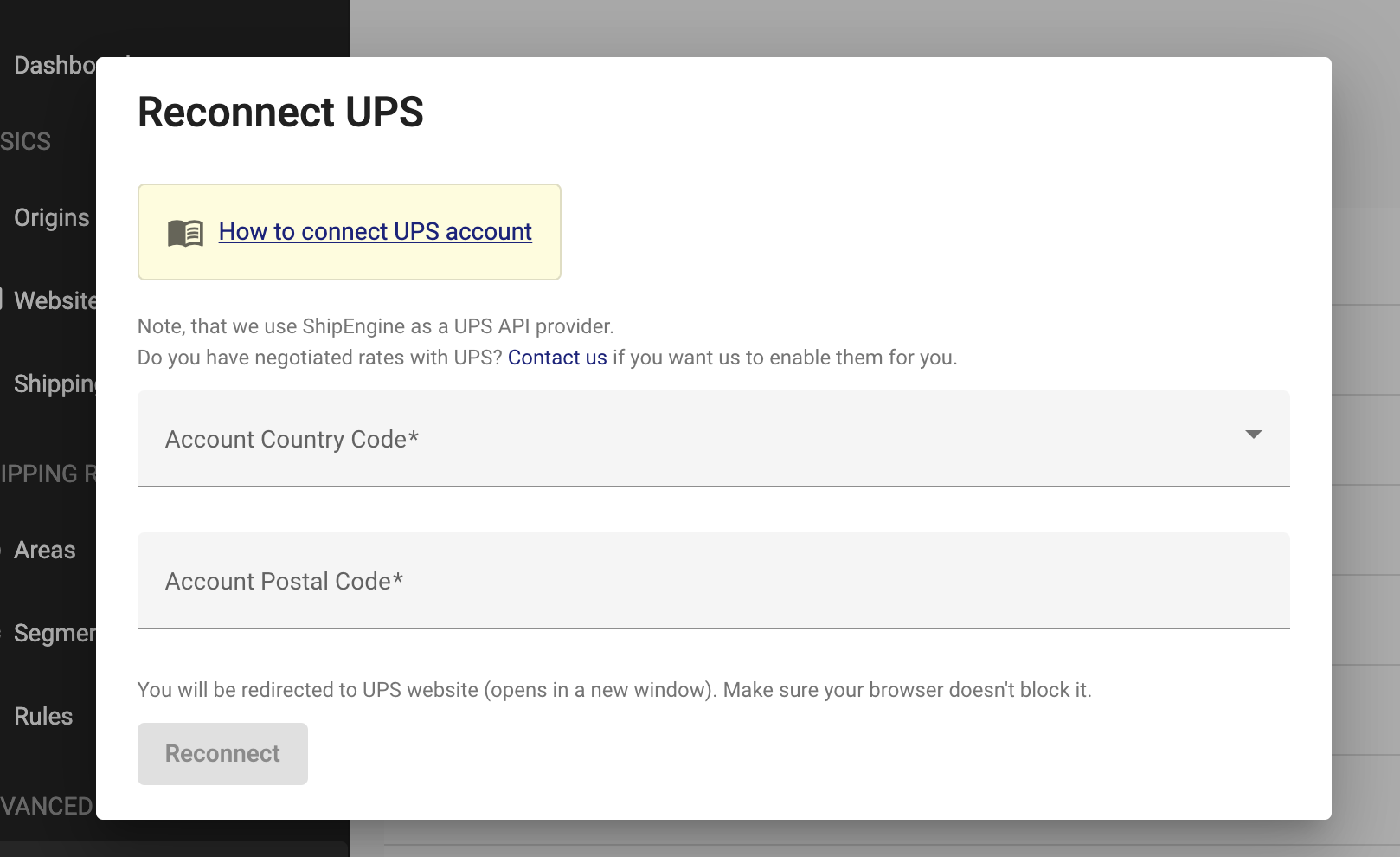Select the Account Country Code field label
The width and height of the screenshot is (1400, 857).
click(292, 440)
